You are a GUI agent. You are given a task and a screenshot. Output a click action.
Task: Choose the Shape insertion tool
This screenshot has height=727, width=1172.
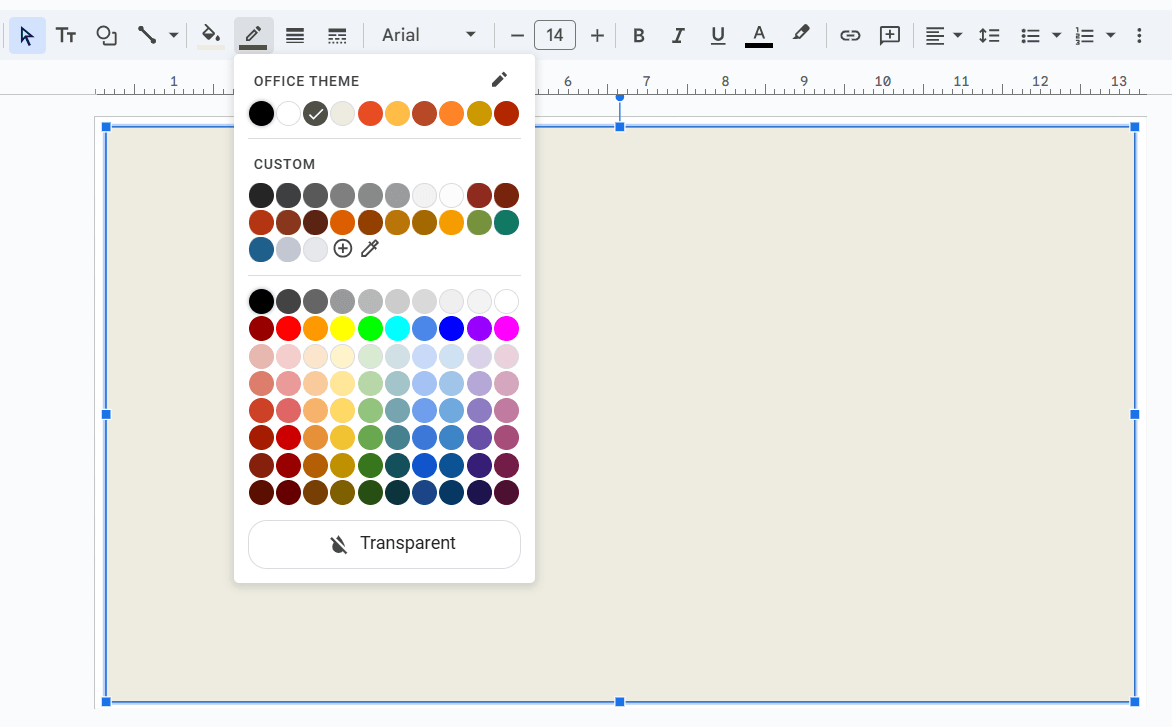[x=106, y=35]
